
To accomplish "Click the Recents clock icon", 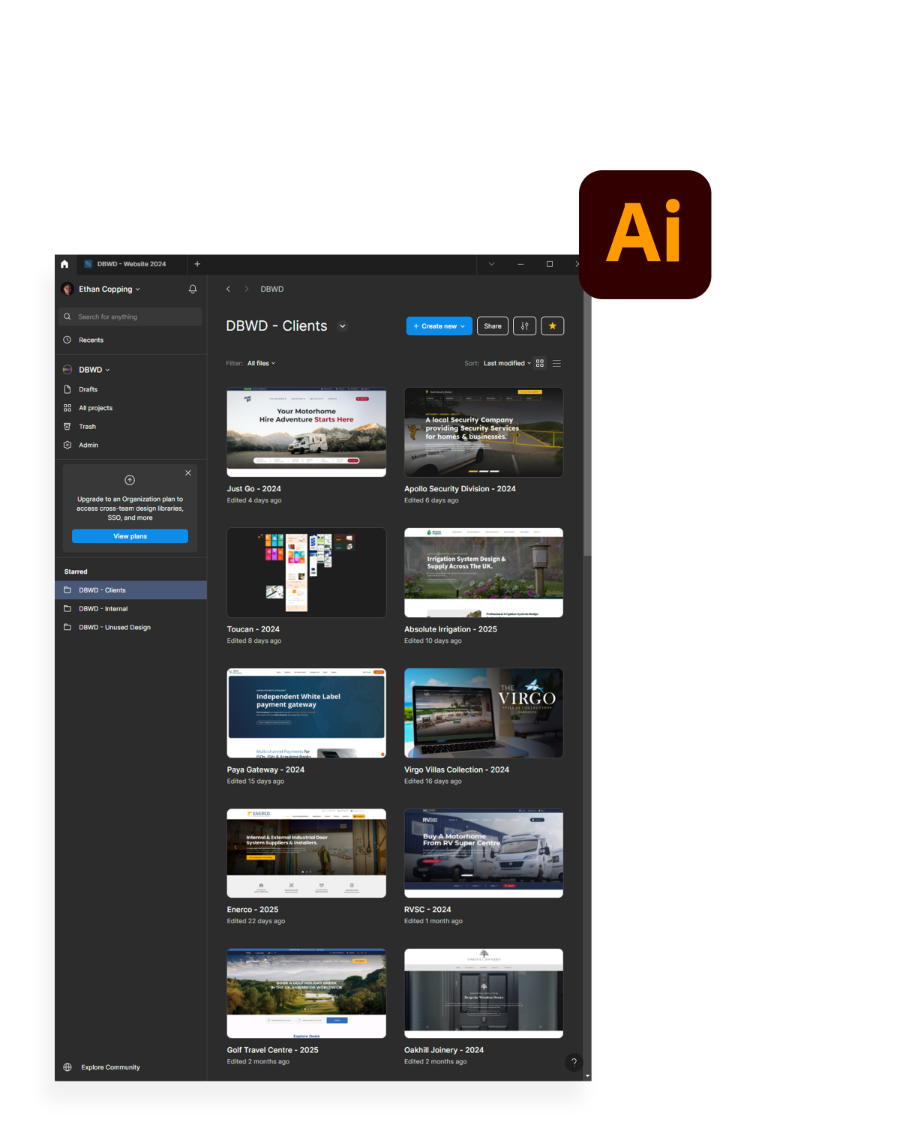I will click(x=68, y=340).
